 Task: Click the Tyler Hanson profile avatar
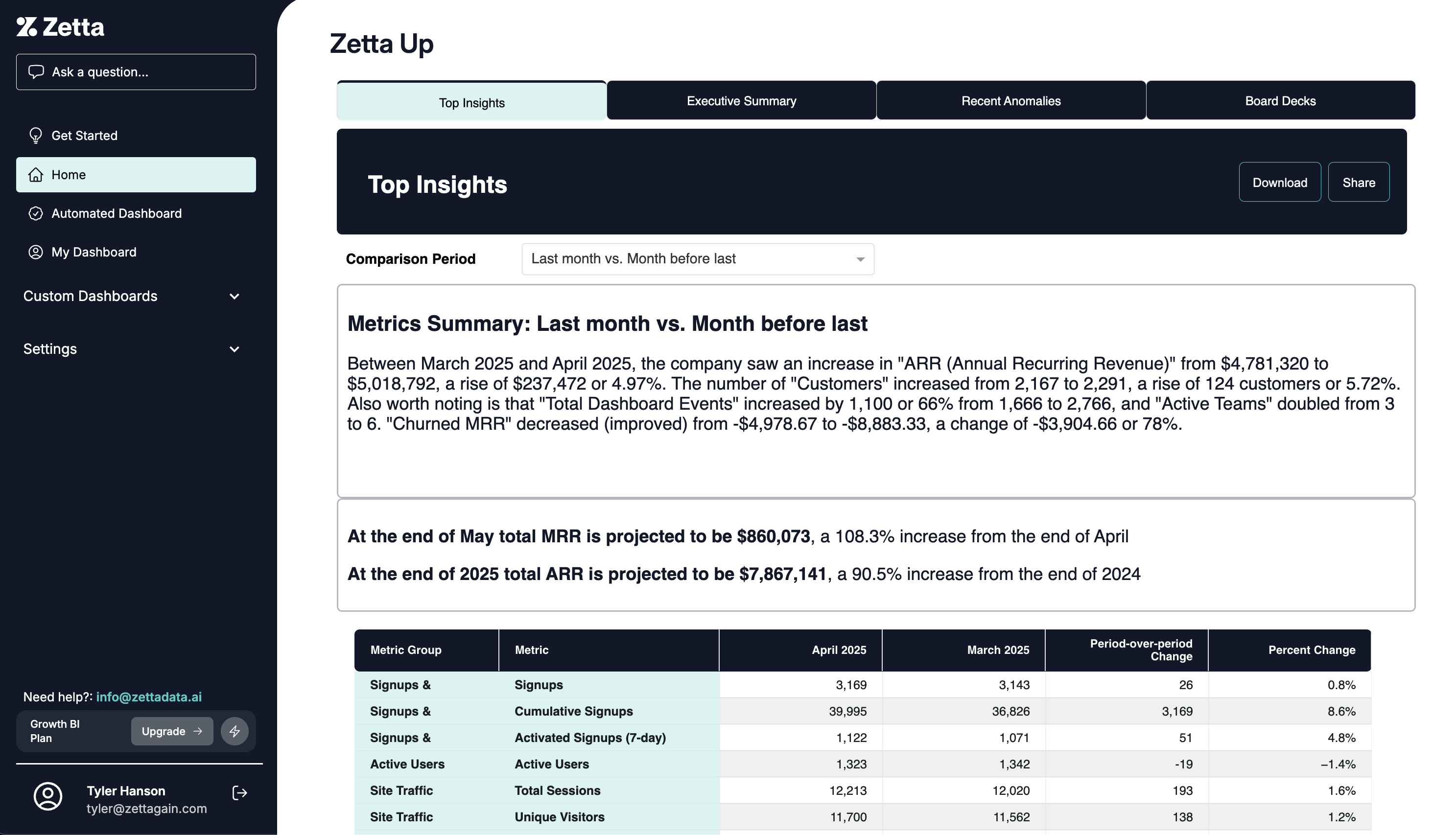[x=48, y=796]
